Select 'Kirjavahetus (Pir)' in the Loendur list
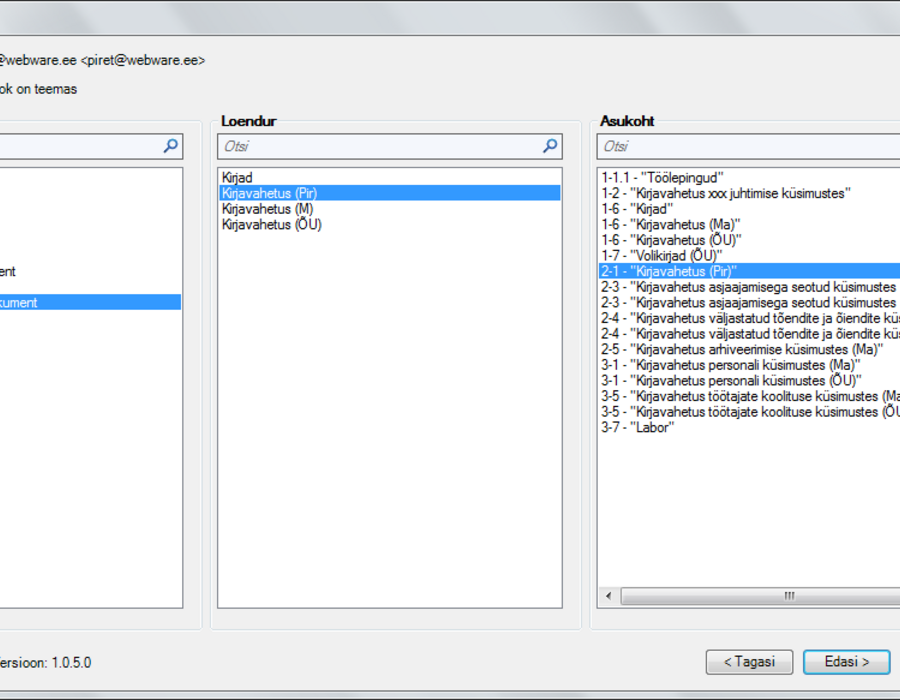Image resolution: width=900 pixels, height=700 pixels. tap(390, 193)
